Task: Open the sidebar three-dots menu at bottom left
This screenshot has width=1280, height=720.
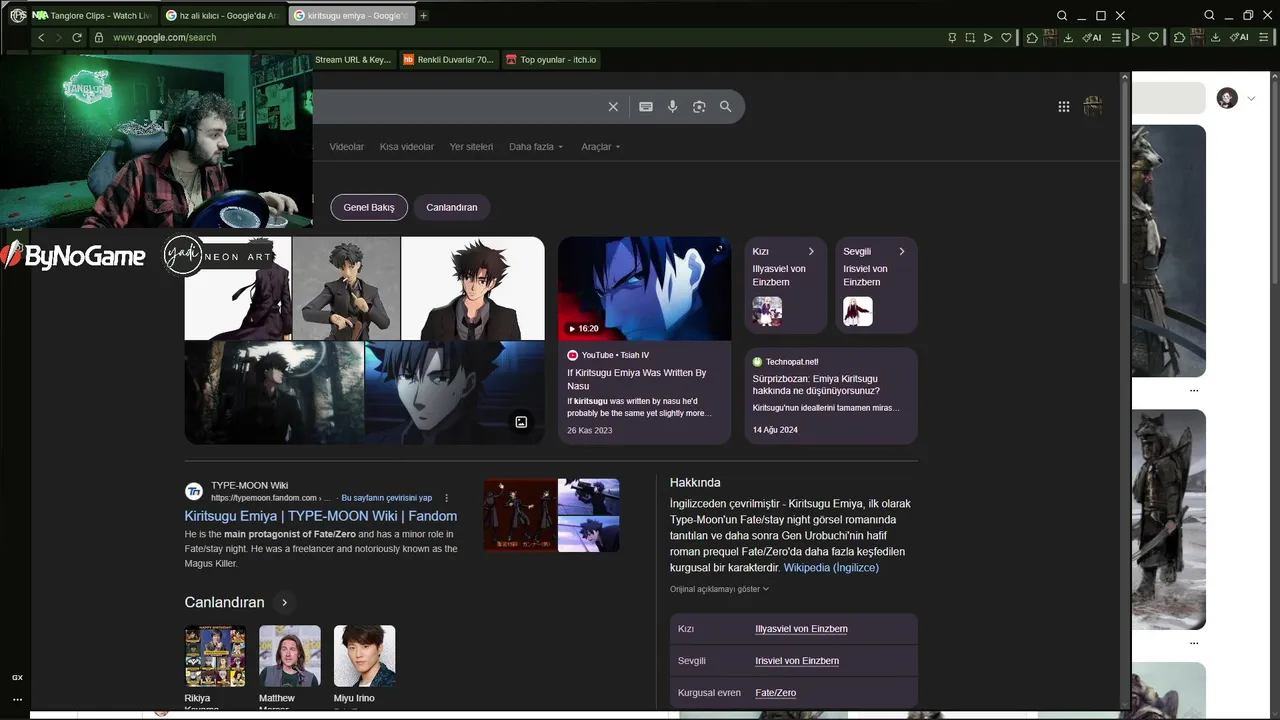Action: pos(17,699)
